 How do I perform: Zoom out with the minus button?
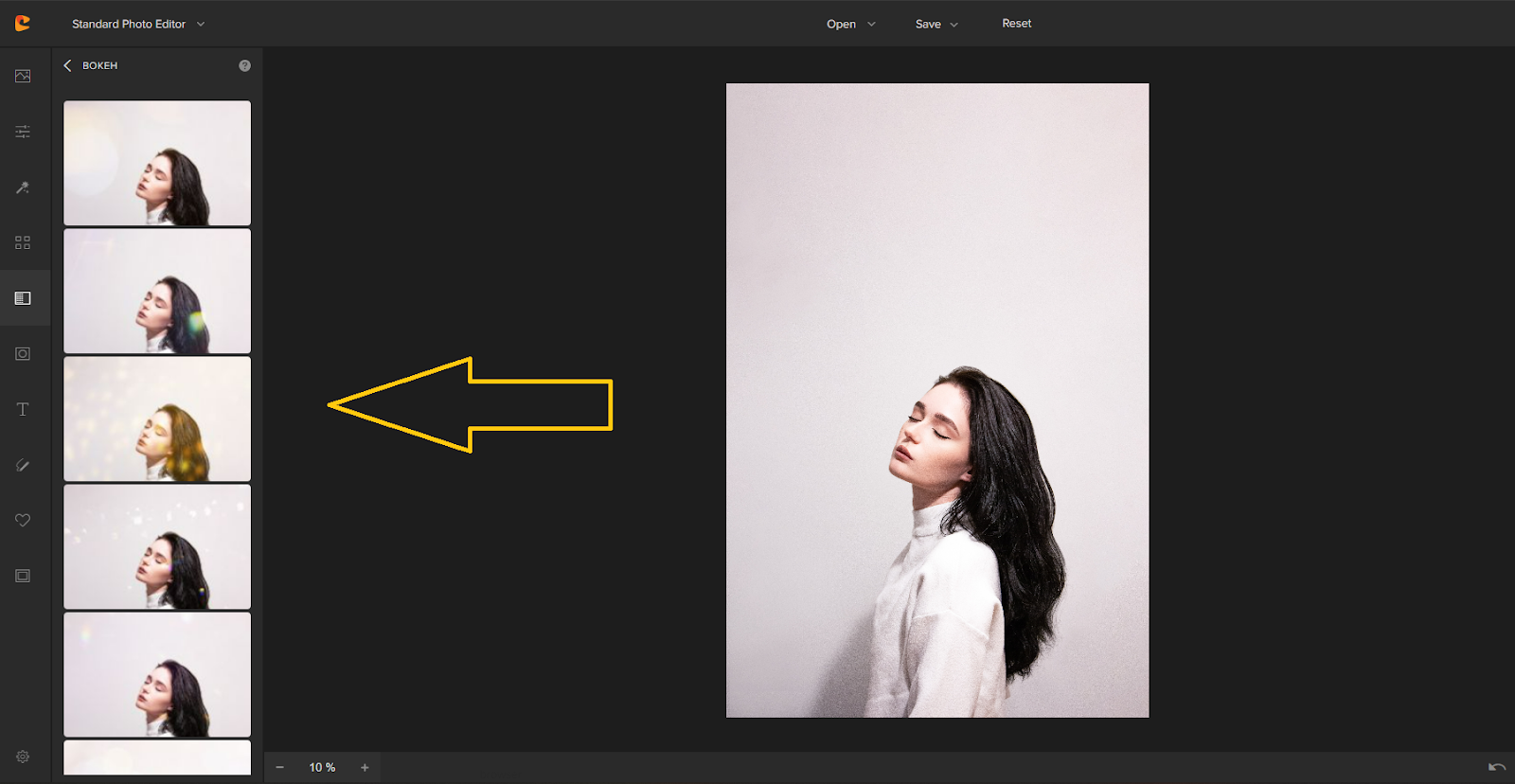point(279,768)
